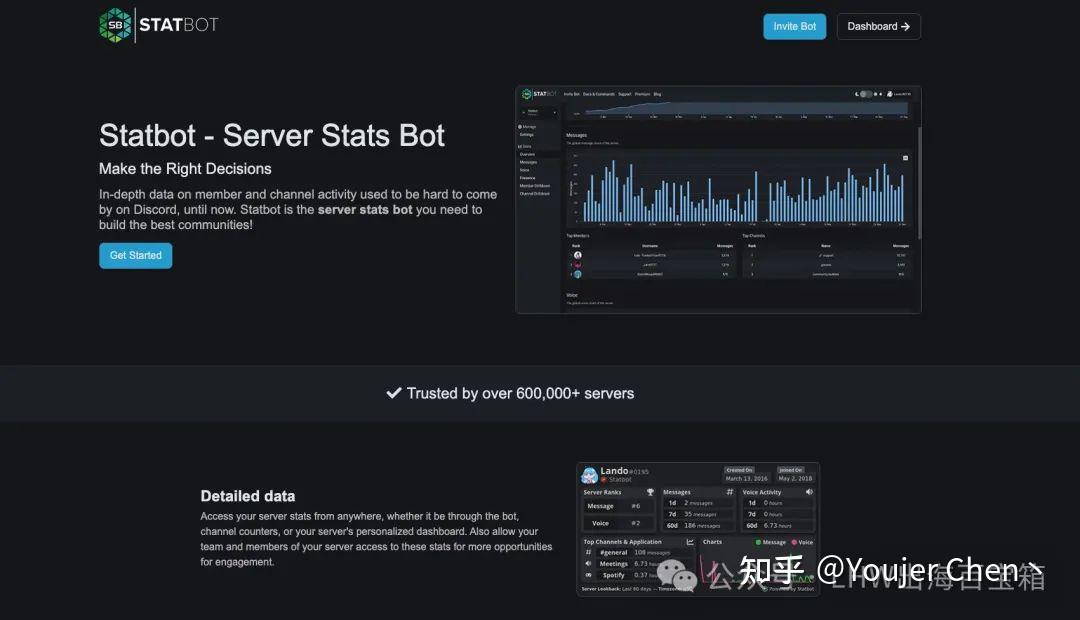Viewport: 1080px width, 620px height.
Task: Click the Get Started button
Action: click(135, 255)
